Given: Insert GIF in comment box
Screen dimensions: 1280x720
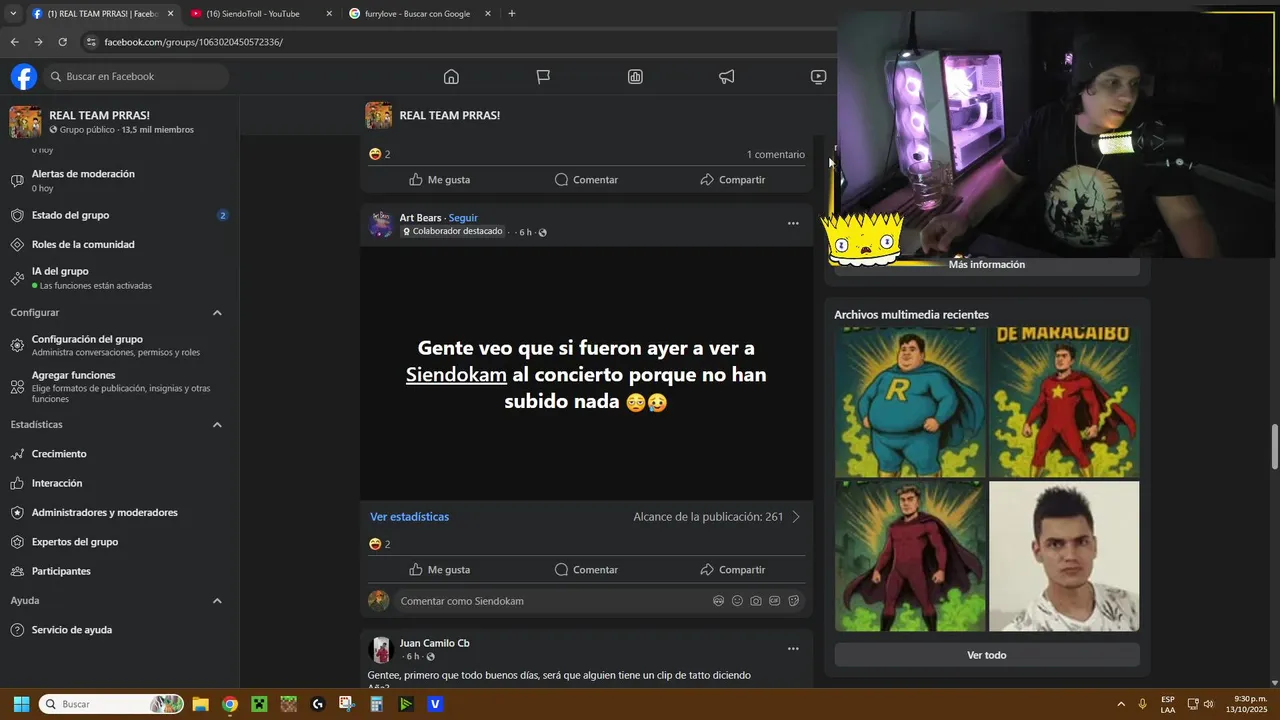Looking at the screenshot, I should [775, 601].
